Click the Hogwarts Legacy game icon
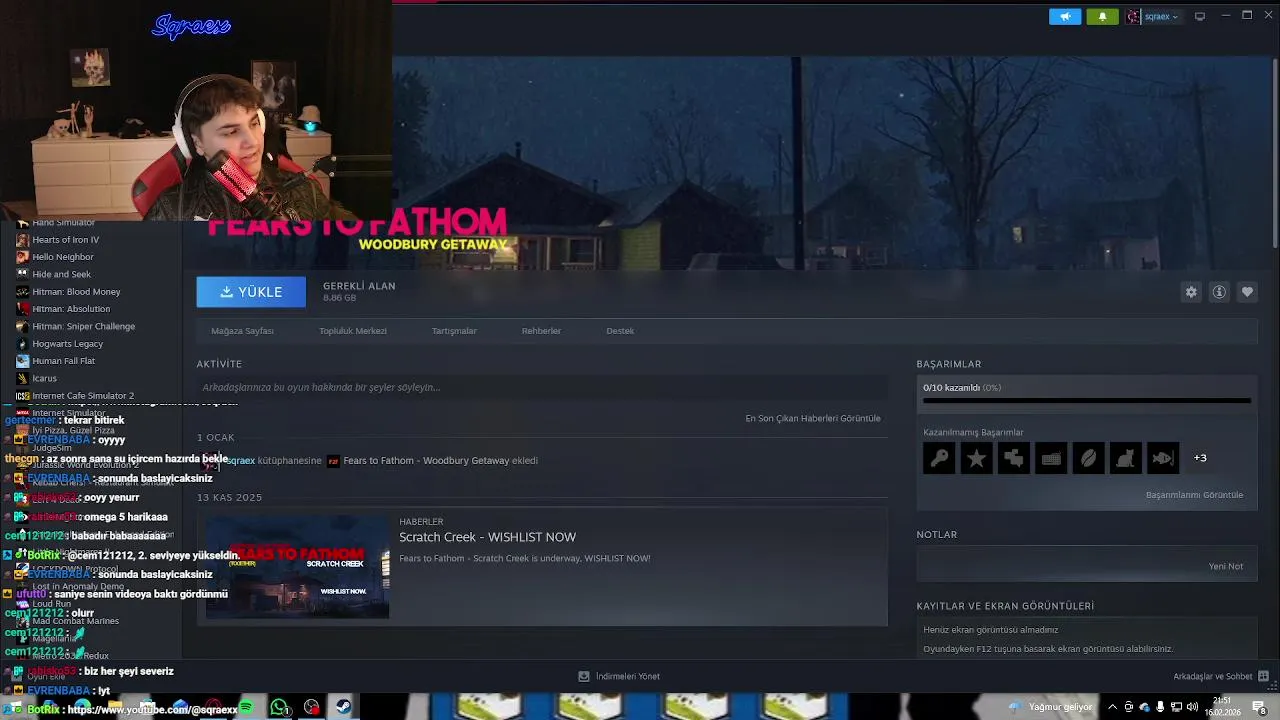The image size is (1280, 720). pyautogui.click(x=22, y=344)
